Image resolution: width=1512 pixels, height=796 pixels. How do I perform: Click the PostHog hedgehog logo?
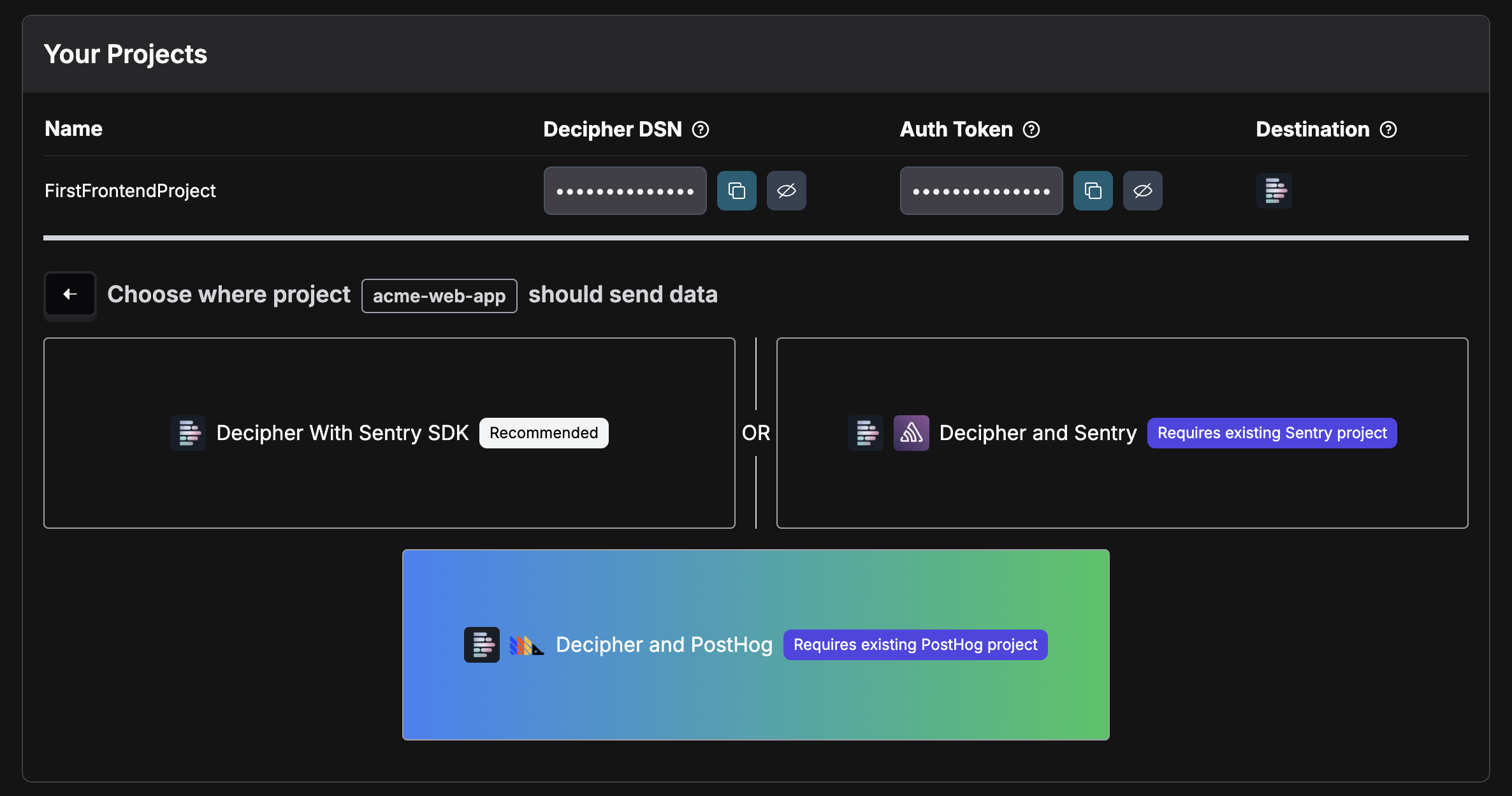click(527, 645)
